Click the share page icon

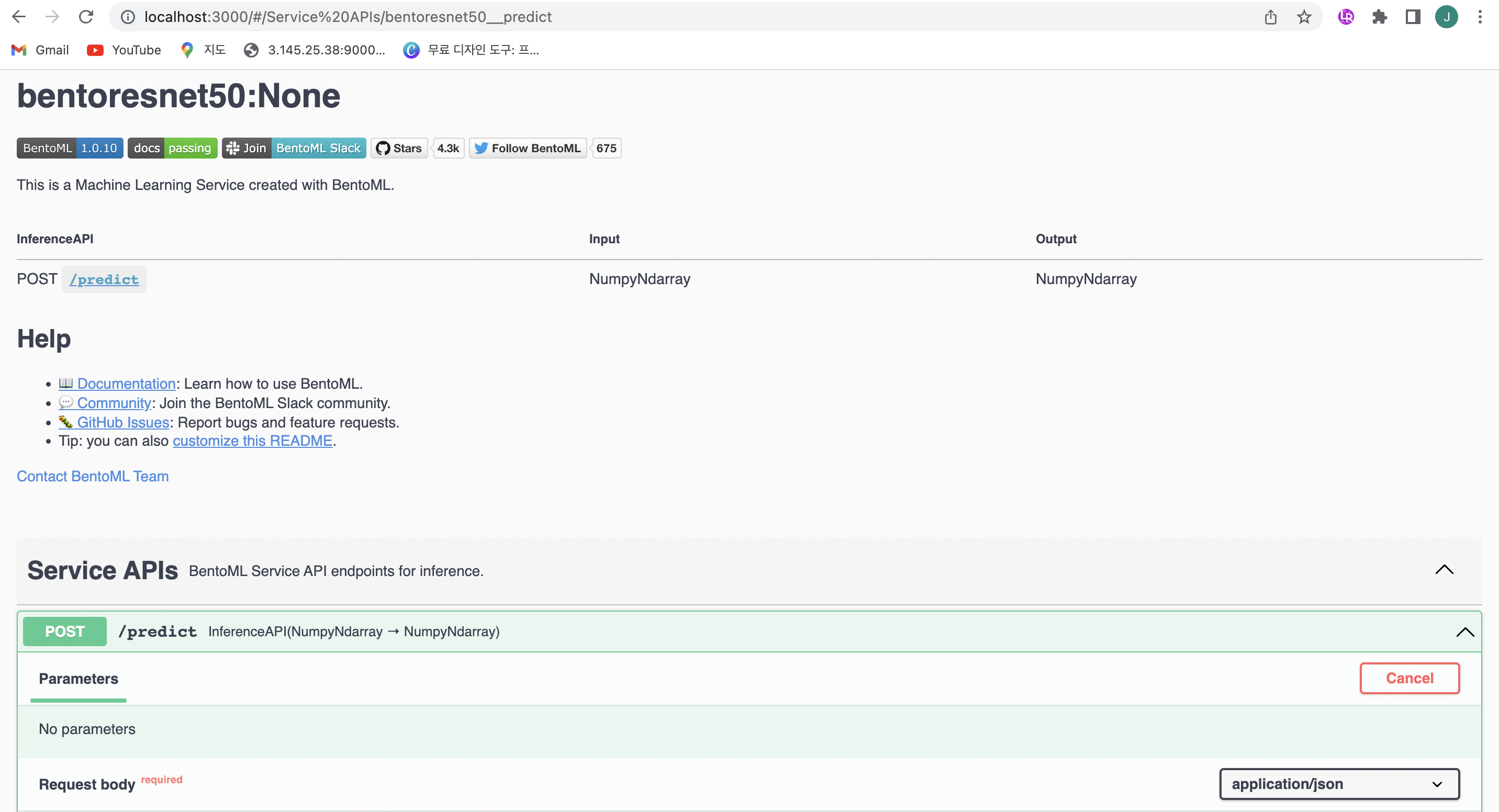pos(1270,17)
